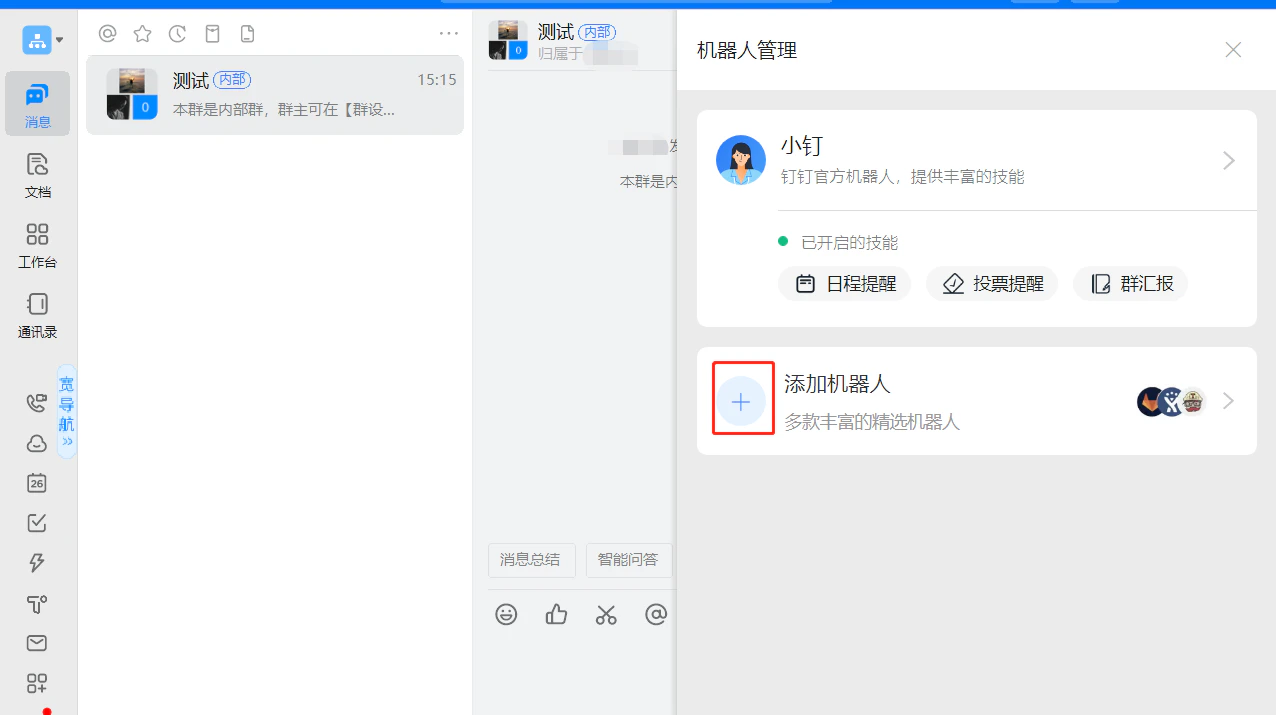Filter messages by @ mentions icon

pyautogui.click(x=108, y=34)
